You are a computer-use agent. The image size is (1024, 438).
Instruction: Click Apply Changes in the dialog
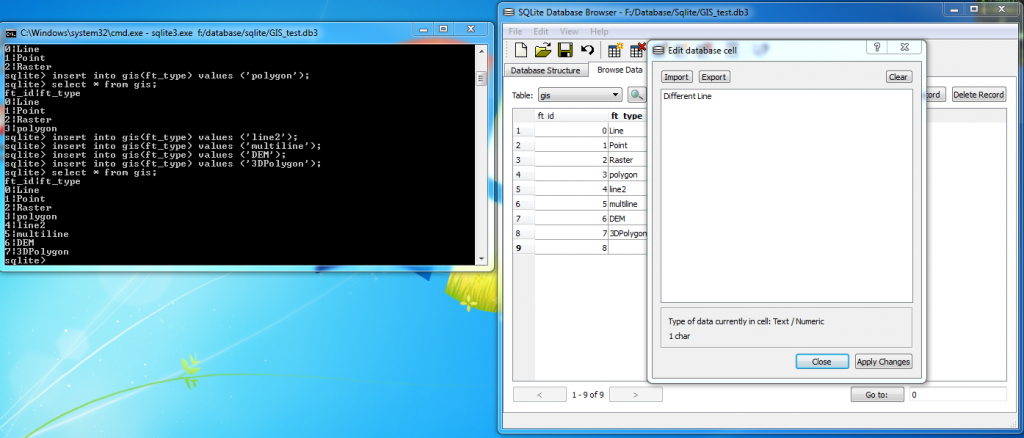click(x=883, y=362)
